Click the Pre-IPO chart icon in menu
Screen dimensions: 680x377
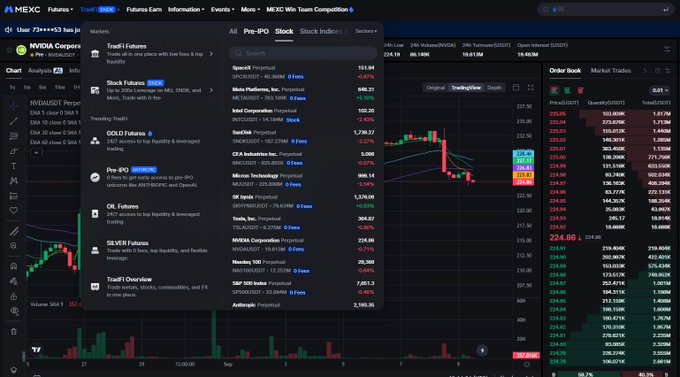(x=95, y=177)
